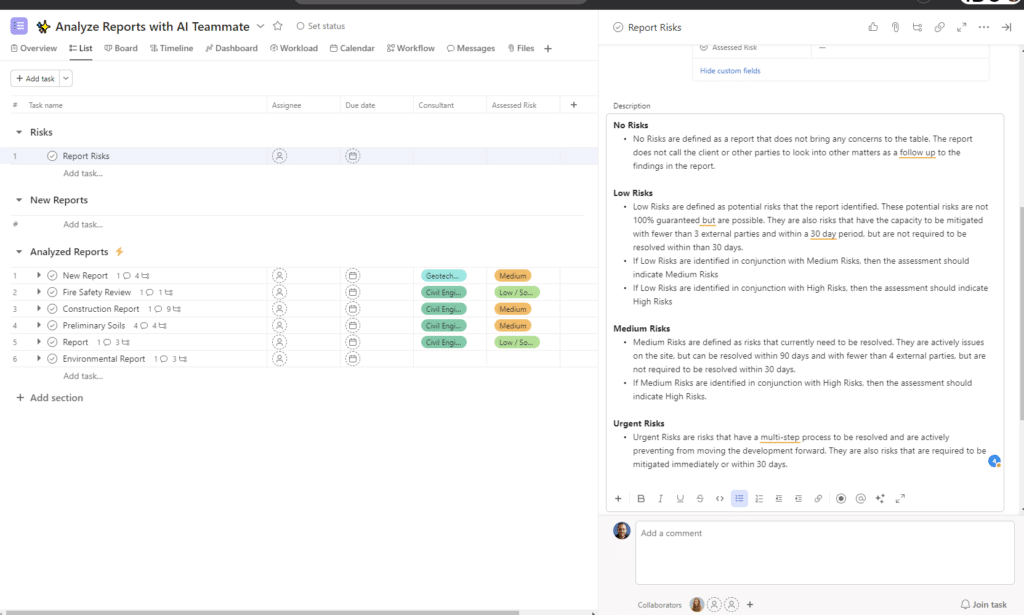Copy the task link with the link icon
The image size is (1024, 615).
[x=939, y=27]
